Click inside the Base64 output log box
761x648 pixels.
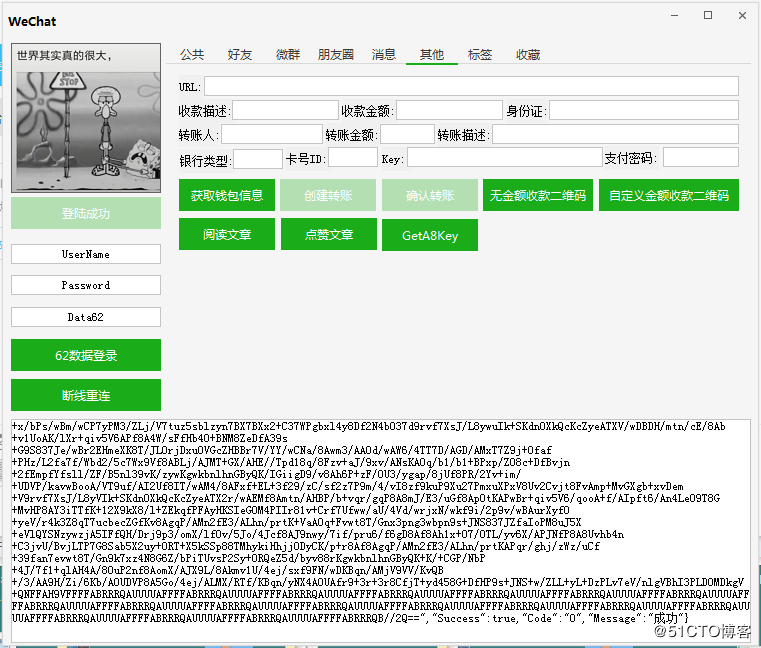380,530
